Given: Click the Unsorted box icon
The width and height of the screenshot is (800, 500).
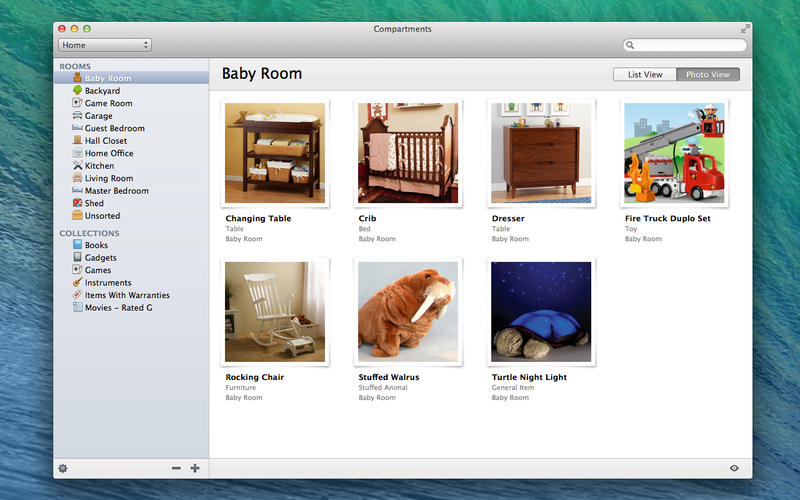Looking at the screenshot, I should tap(78, 215).
